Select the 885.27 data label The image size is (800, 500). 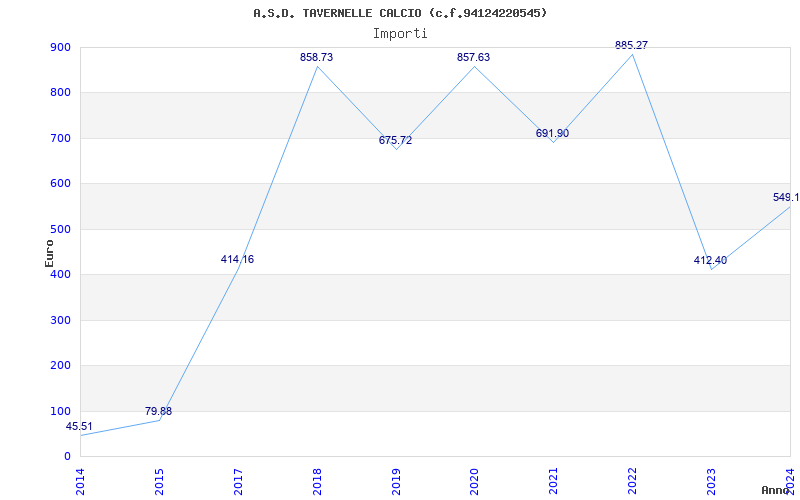click(x=632, y=45)
